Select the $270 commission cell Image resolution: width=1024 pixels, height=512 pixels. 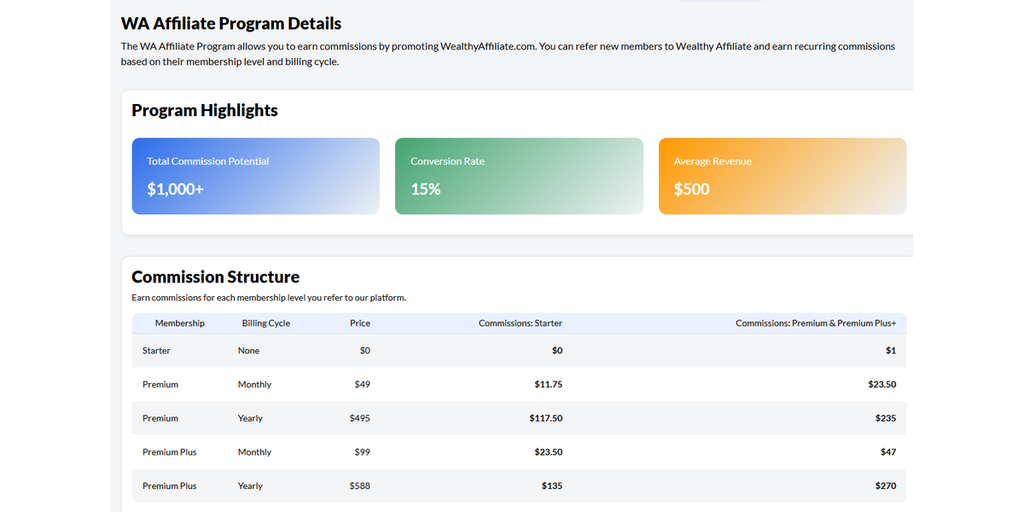pos(886,487)
